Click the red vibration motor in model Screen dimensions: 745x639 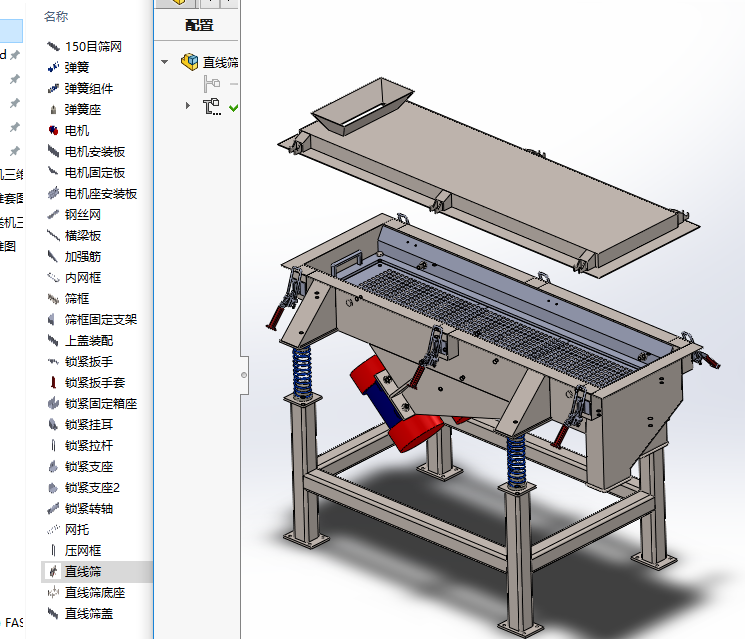(397, 404)
